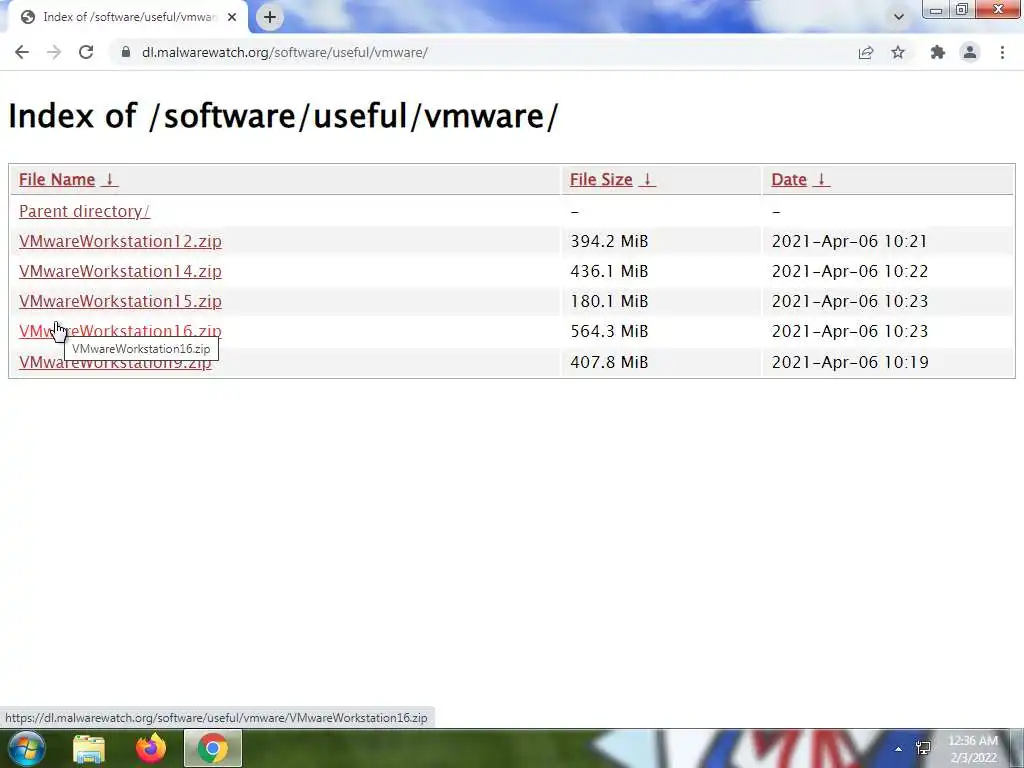Restore down the Chrome window
Screen dimensions: 1024x768
click(962, 10)
